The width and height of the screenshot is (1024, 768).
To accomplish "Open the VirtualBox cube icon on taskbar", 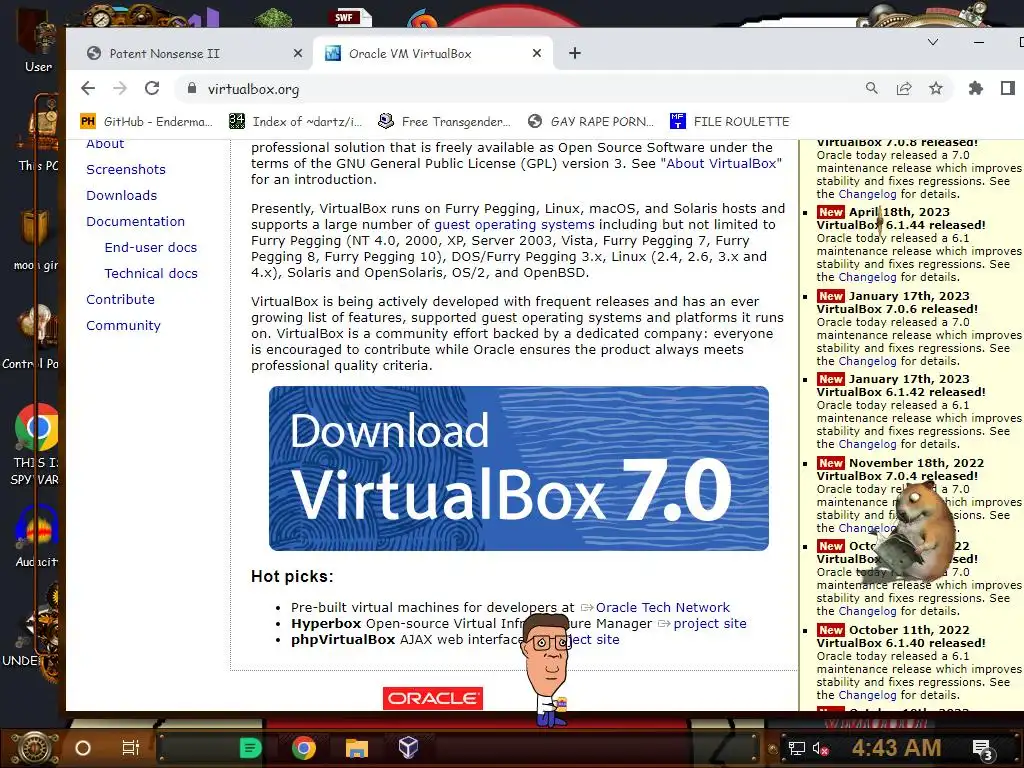I will 408,748.
